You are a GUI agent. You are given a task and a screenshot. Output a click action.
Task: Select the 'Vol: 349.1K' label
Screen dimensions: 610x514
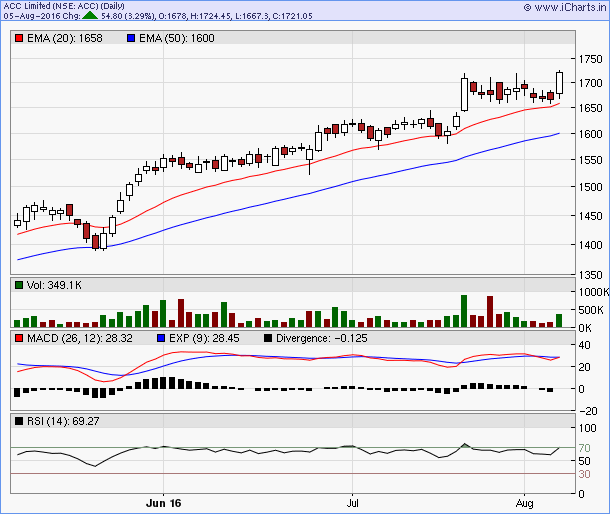click(54, 285)
